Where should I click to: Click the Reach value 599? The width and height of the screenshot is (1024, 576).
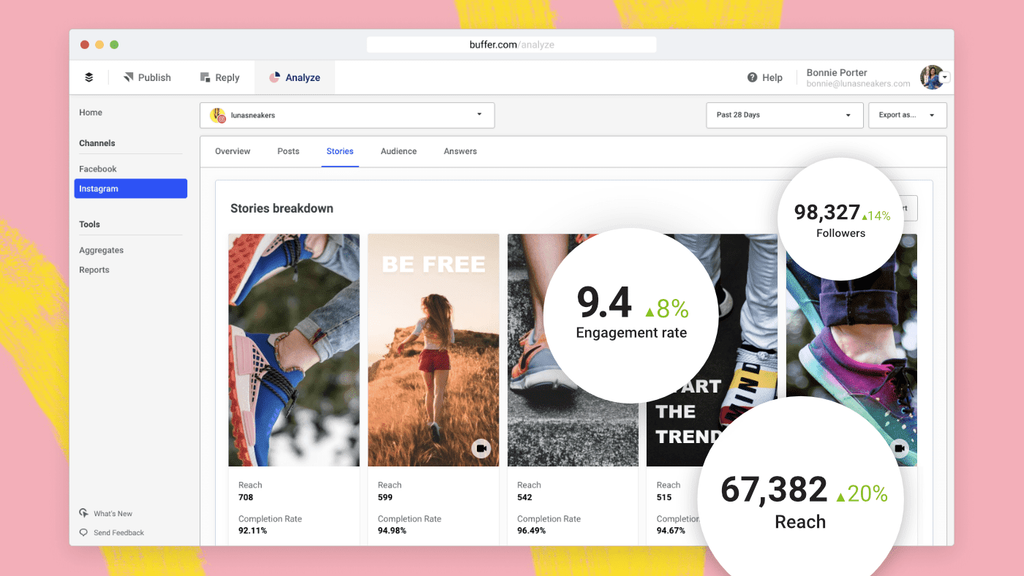385,497
